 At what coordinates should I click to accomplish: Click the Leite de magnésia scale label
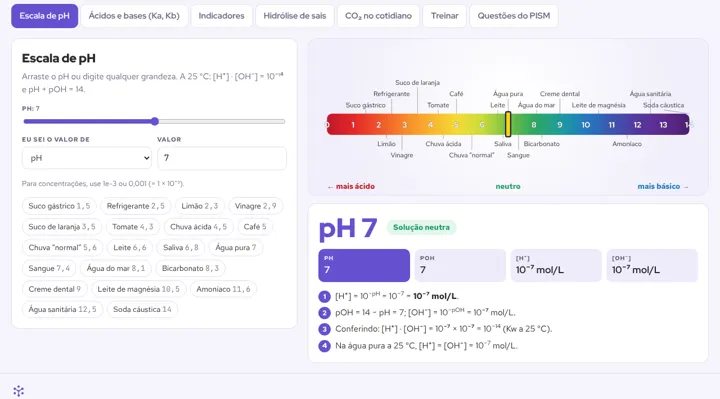coord(598,105)
